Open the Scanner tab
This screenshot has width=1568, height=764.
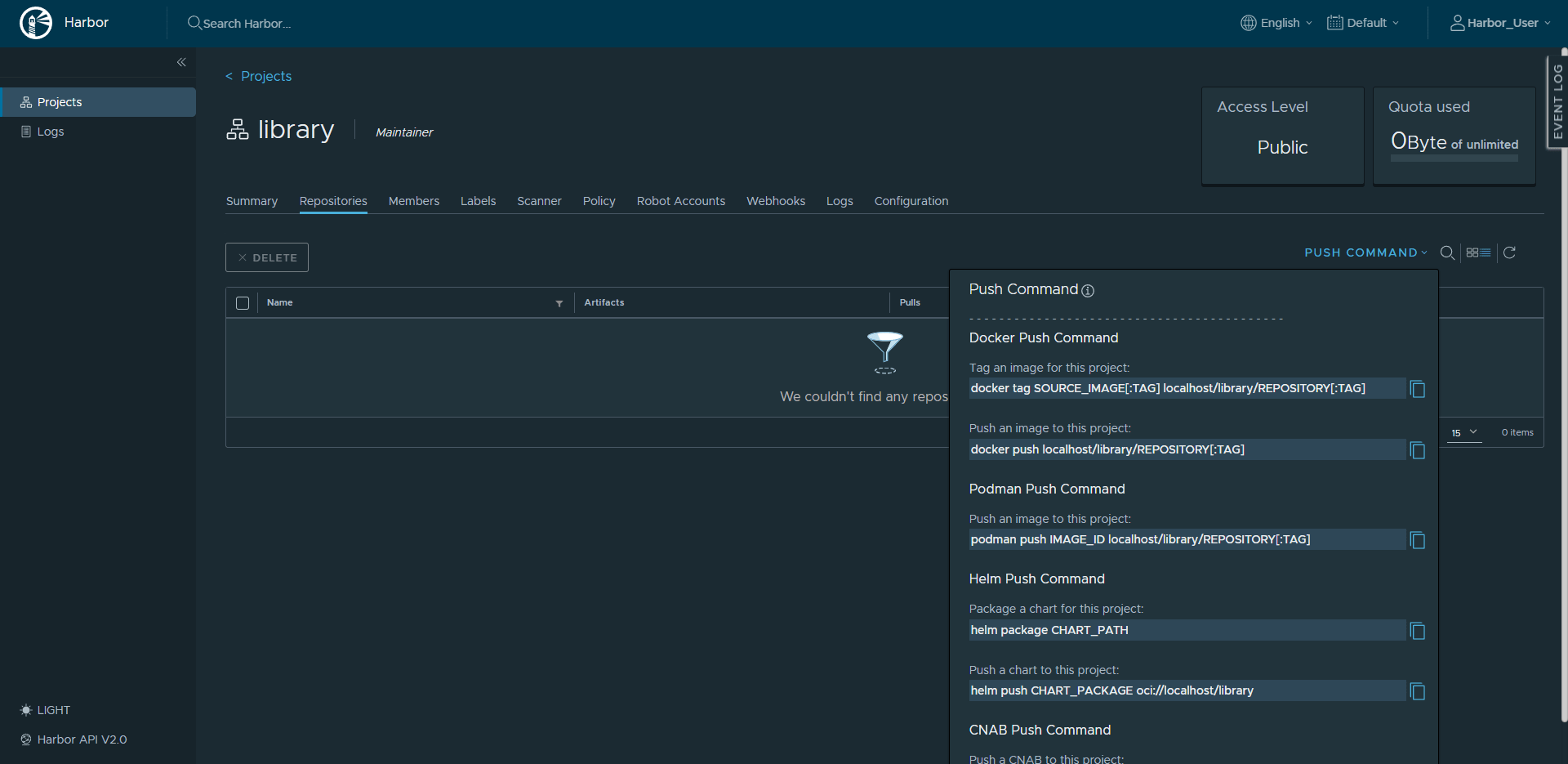click(539, 201)
